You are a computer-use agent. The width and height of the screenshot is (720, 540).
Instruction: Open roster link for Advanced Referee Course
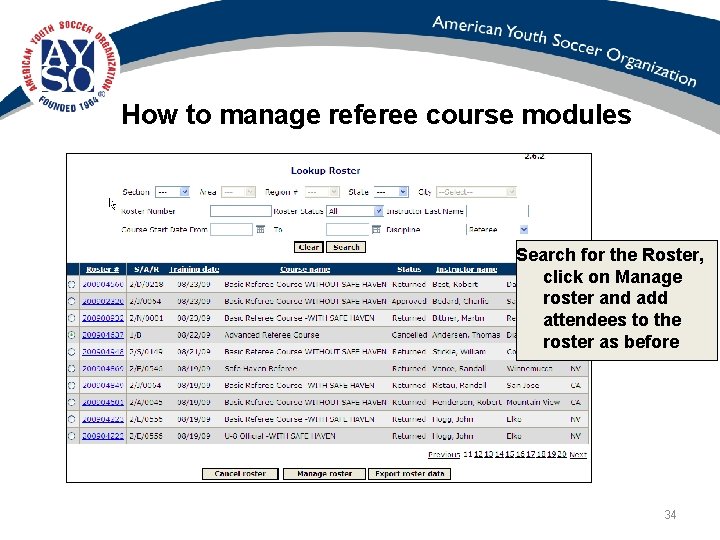(103, 335)
